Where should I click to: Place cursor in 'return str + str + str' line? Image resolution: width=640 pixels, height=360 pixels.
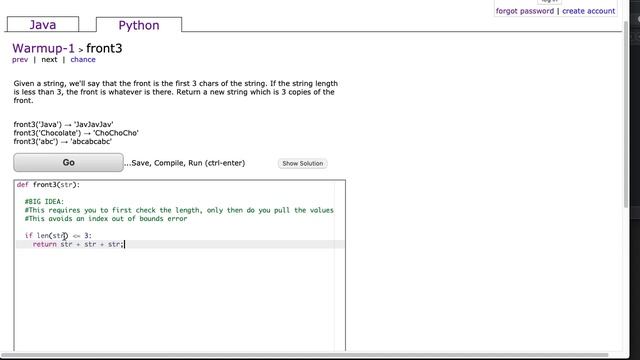coord(78,244)
